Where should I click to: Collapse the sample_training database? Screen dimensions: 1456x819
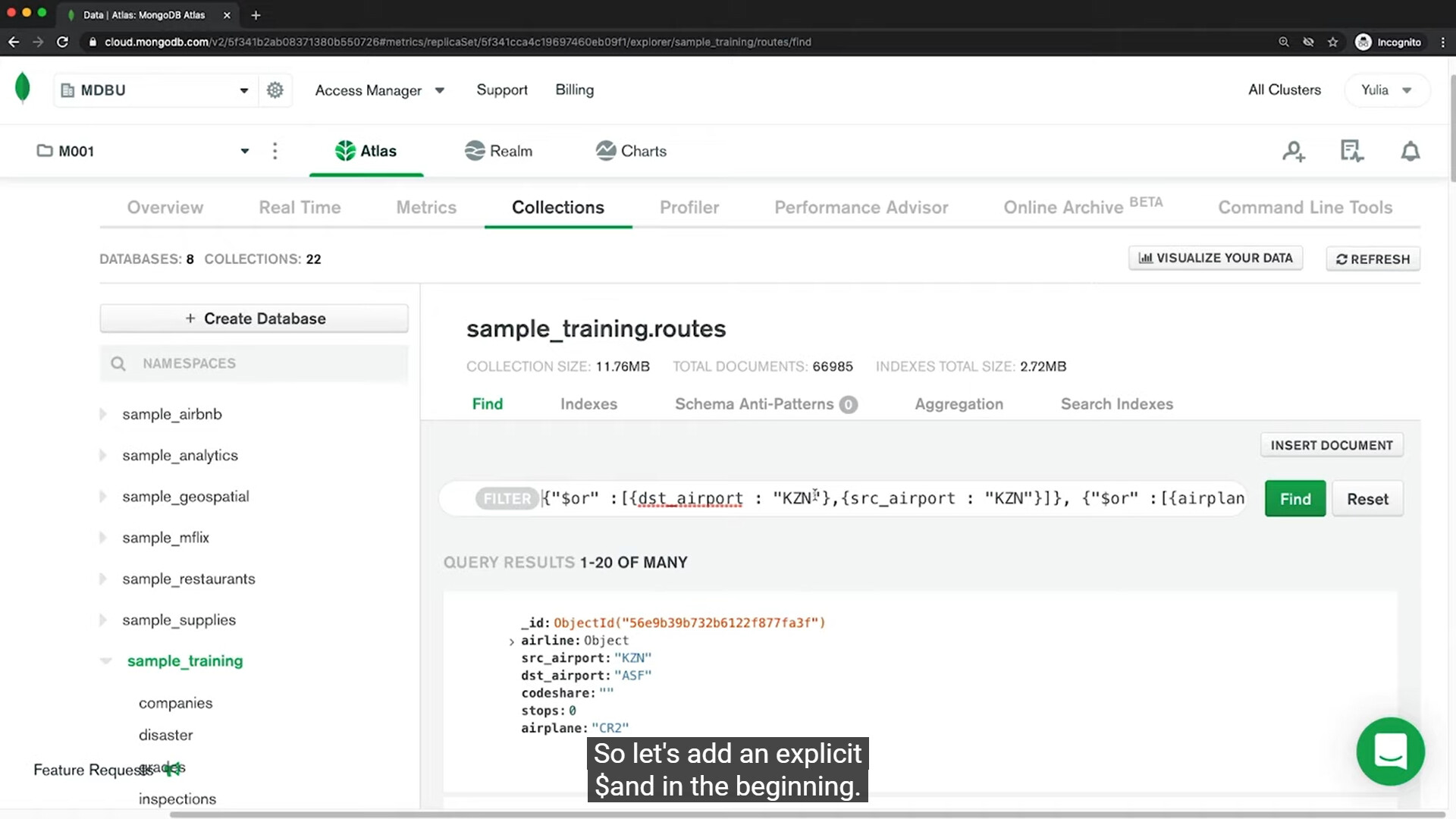point(105,661)
